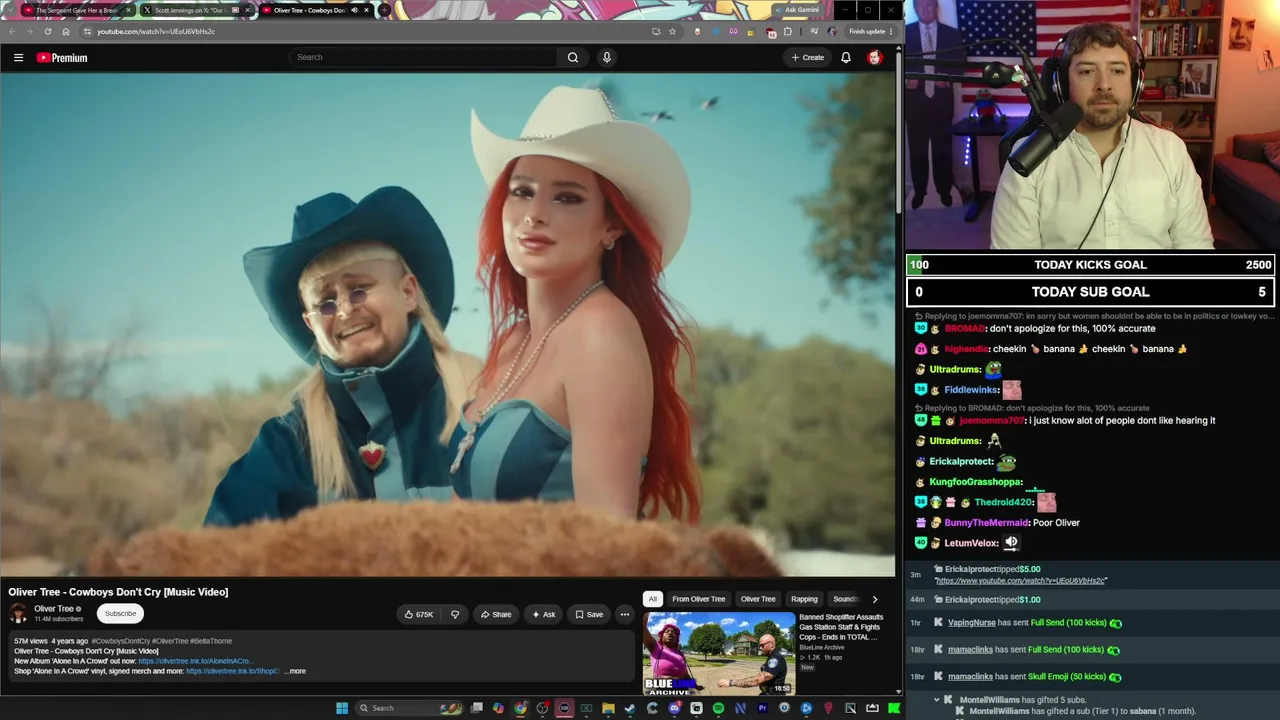Click the LetumVelox chat username
The width and height of the screenshot is (1280, 720).
tap(971, 543)
